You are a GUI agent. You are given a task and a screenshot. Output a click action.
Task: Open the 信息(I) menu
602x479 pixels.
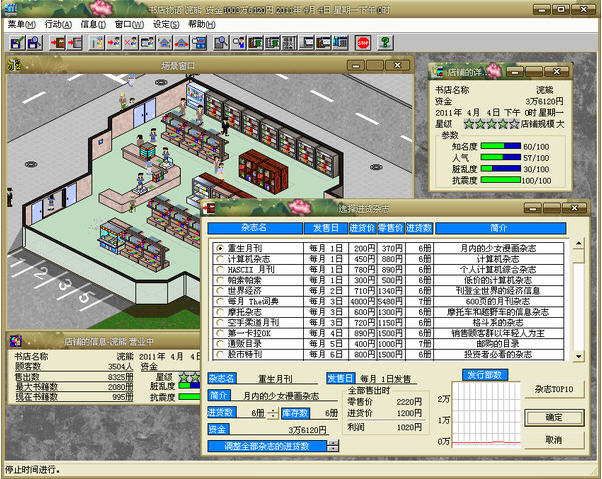(x=93, y=24)
